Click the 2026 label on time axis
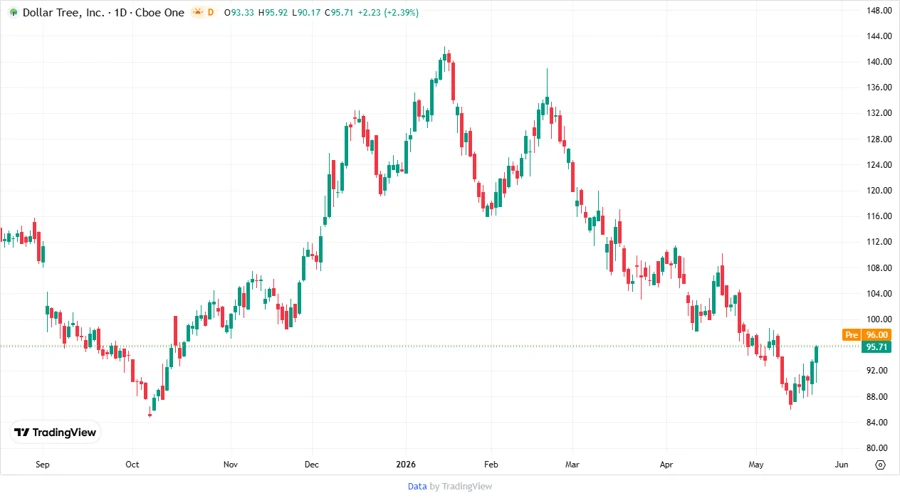The image size is (900, 498). [406, 464]
